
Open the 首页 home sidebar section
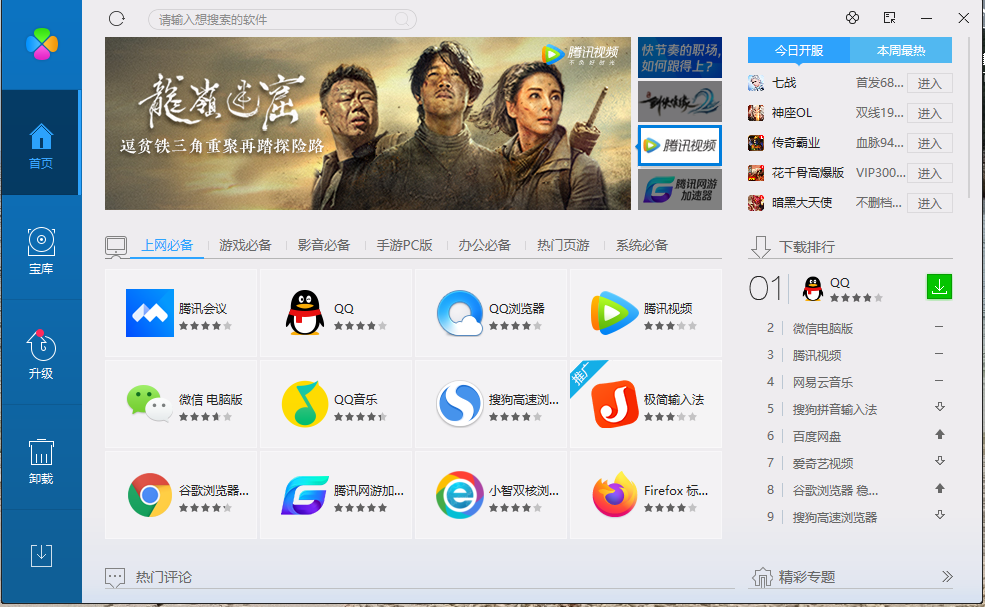click(41, 143)
